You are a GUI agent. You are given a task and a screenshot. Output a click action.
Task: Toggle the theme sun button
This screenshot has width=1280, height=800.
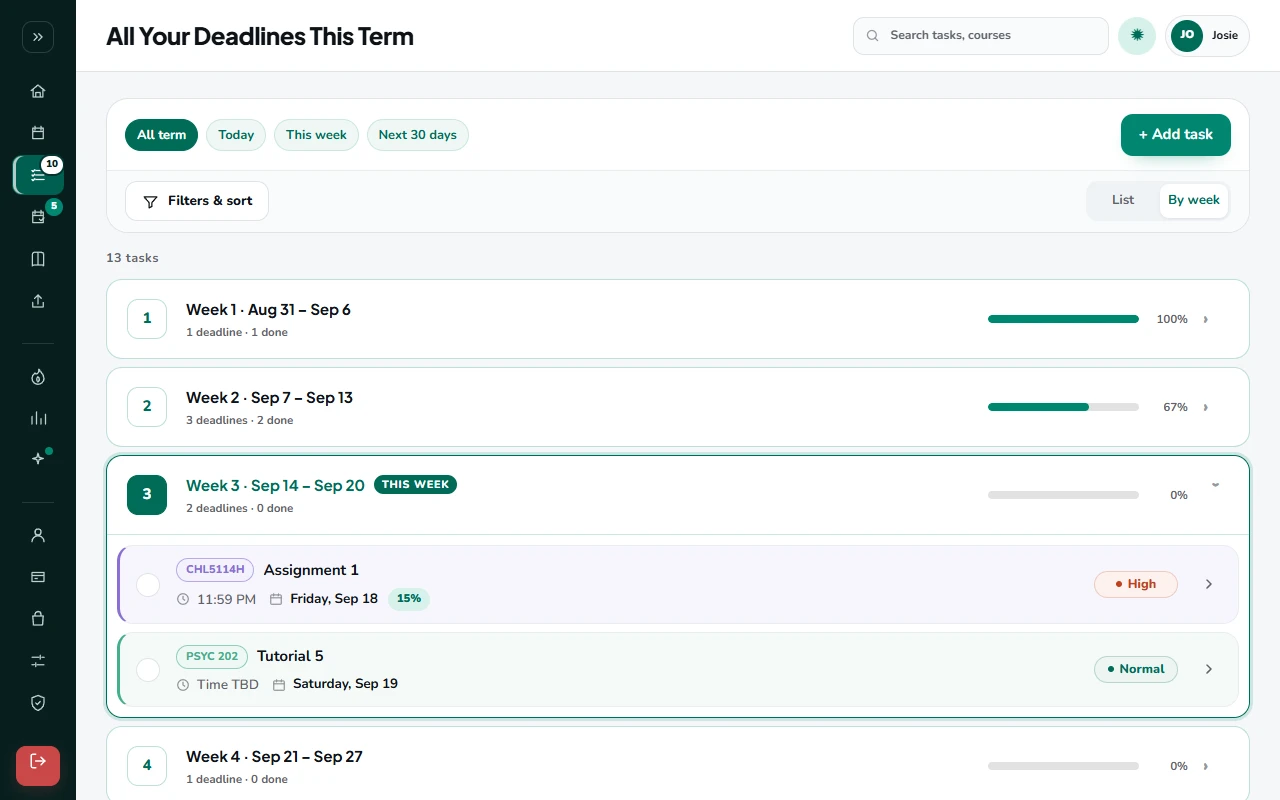[x=1137, y=36]
